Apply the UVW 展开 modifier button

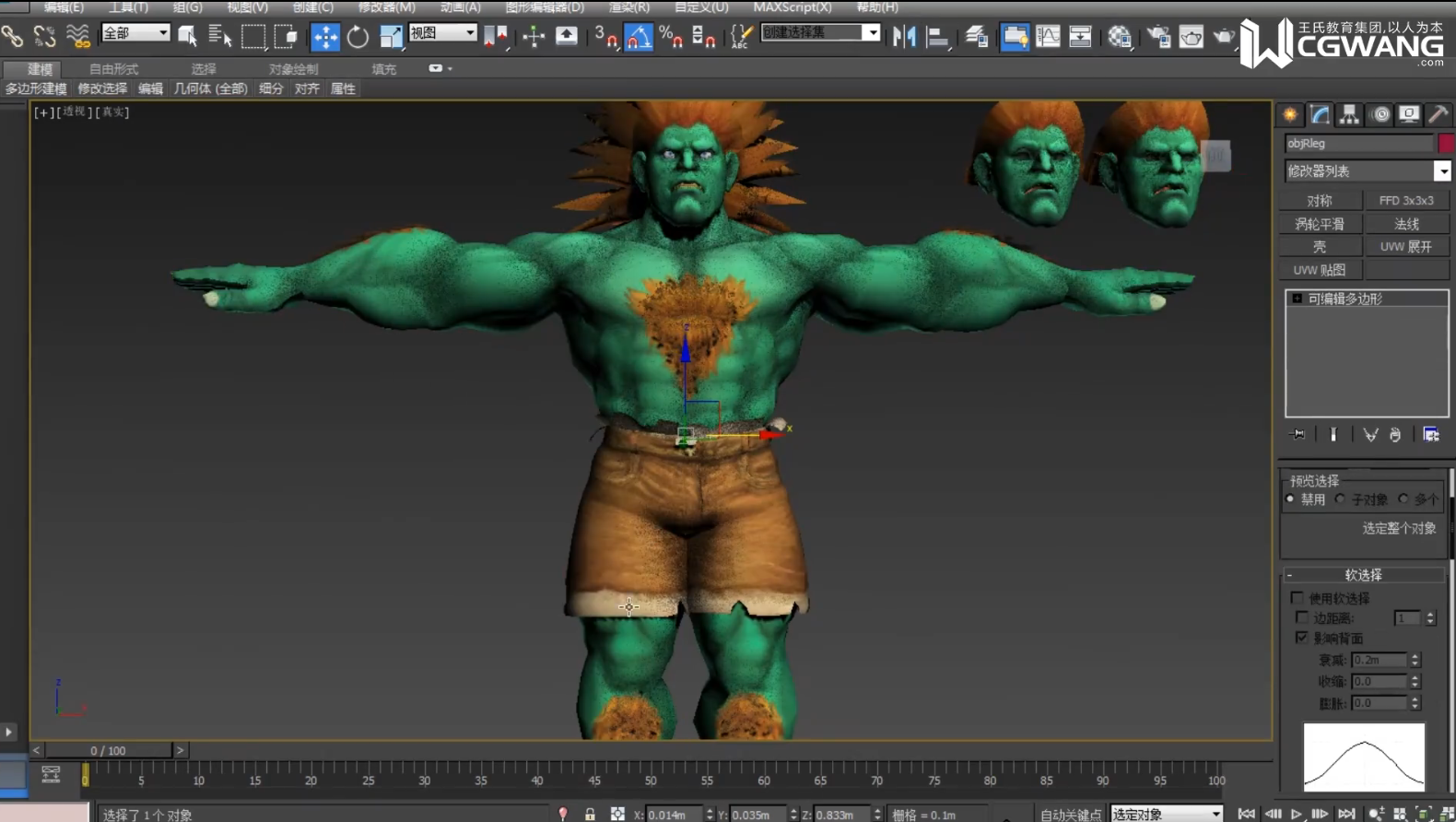(x=1406, y=247)
